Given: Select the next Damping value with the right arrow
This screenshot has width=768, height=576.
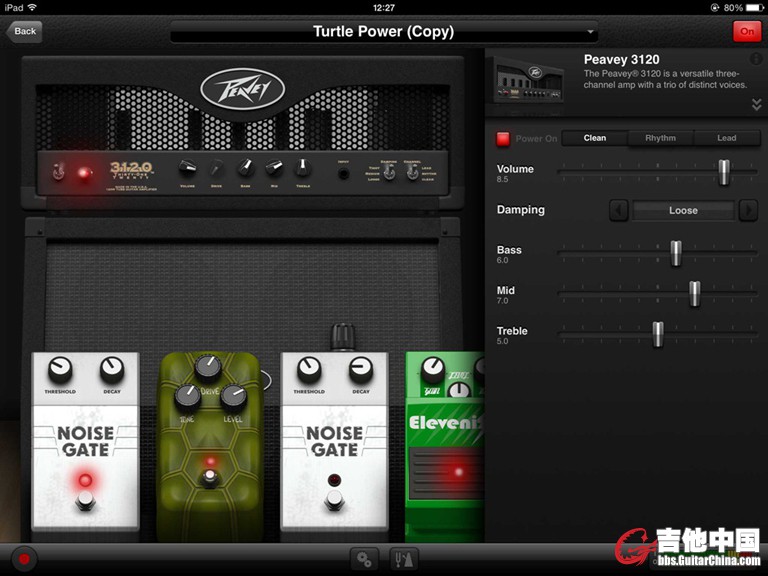Looking at the screenshot, I should [748, 211].
